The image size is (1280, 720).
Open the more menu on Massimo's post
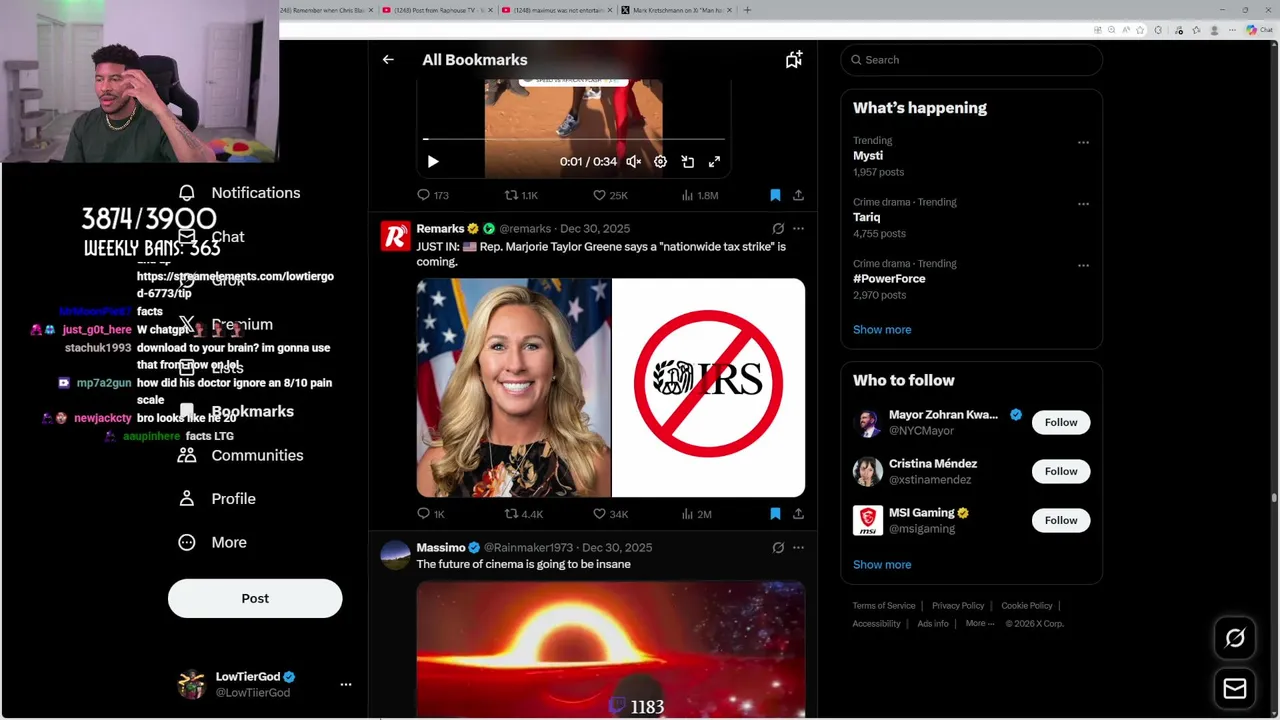click(x=798, y=548)
